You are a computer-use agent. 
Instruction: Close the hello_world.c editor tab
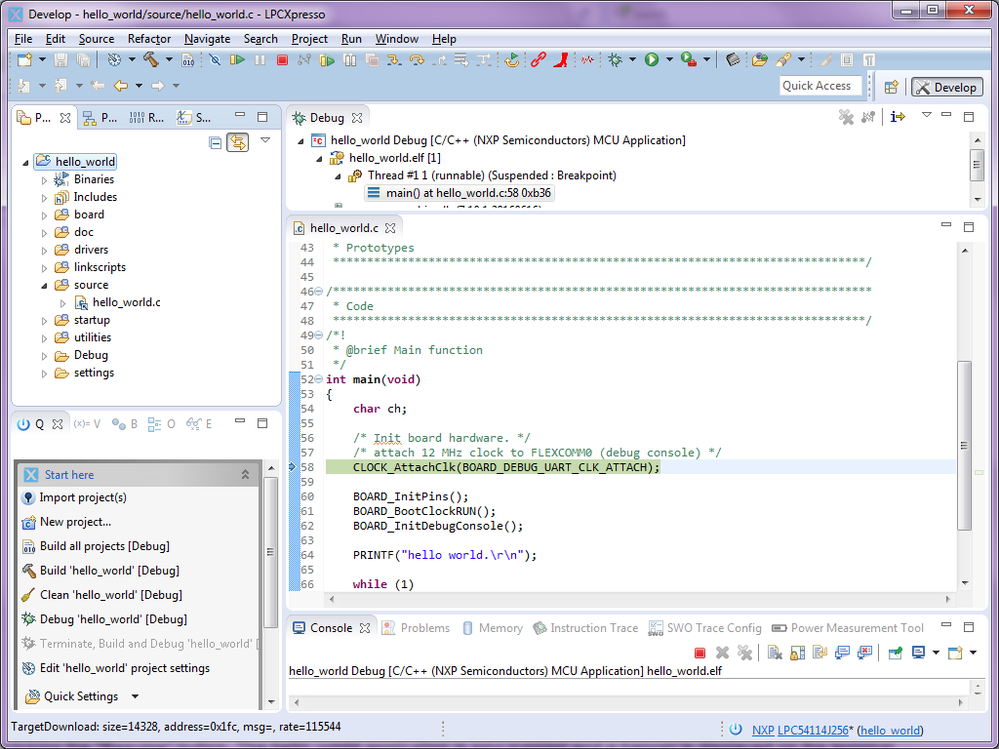tap(390, 227)
